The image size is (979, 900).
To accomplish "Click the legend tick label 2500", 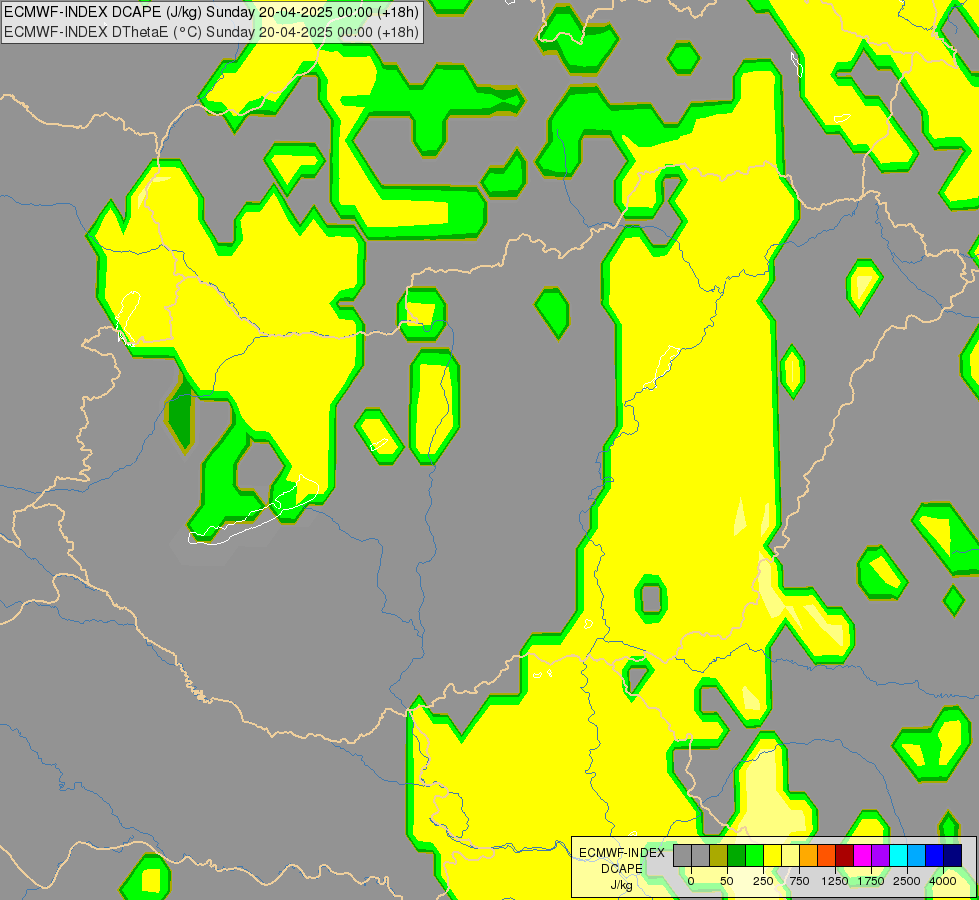I will point(907,881).
